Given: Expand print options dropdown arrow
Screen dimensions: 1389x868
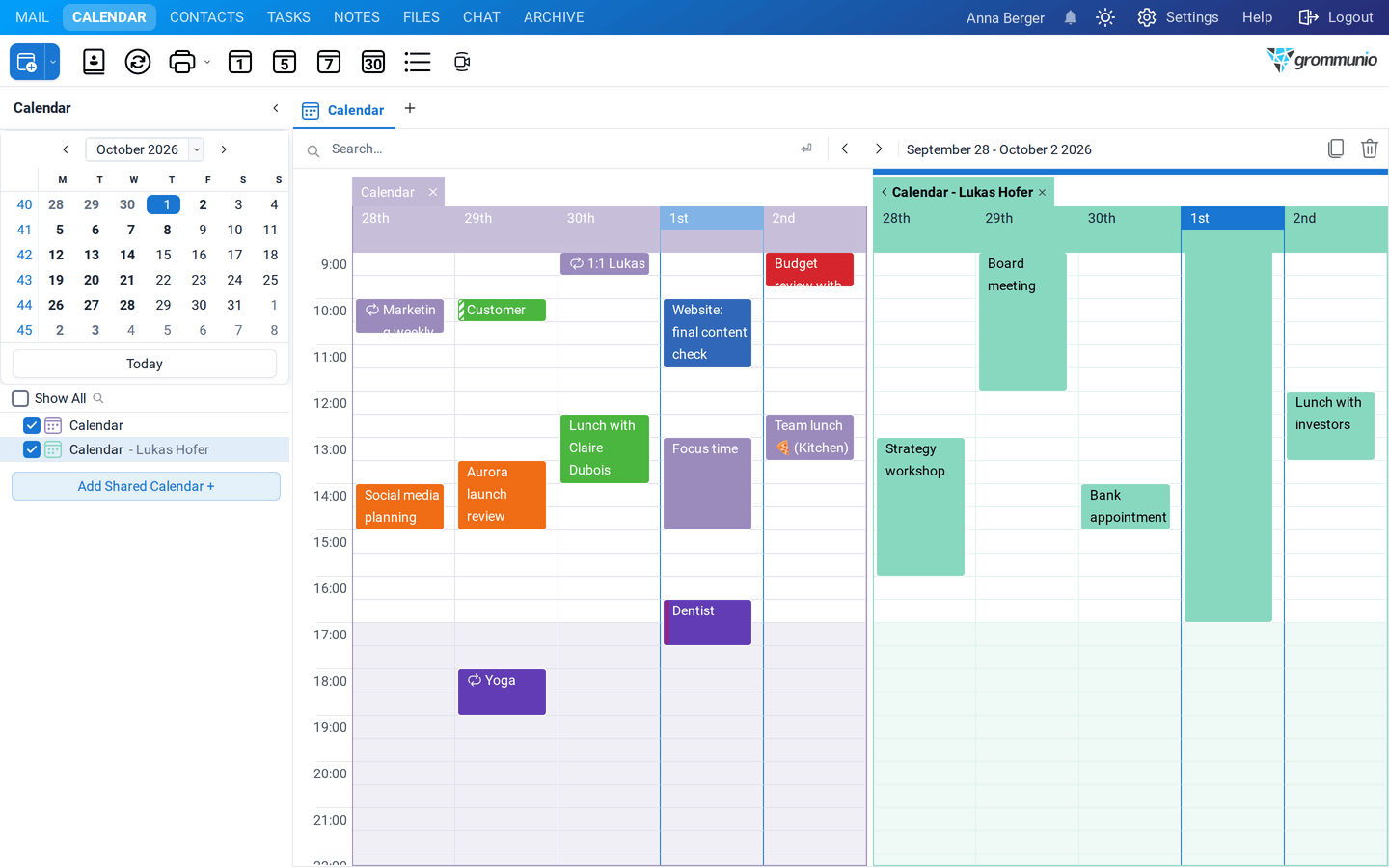Looking at the screenshot, I should (x=207, y=63).
